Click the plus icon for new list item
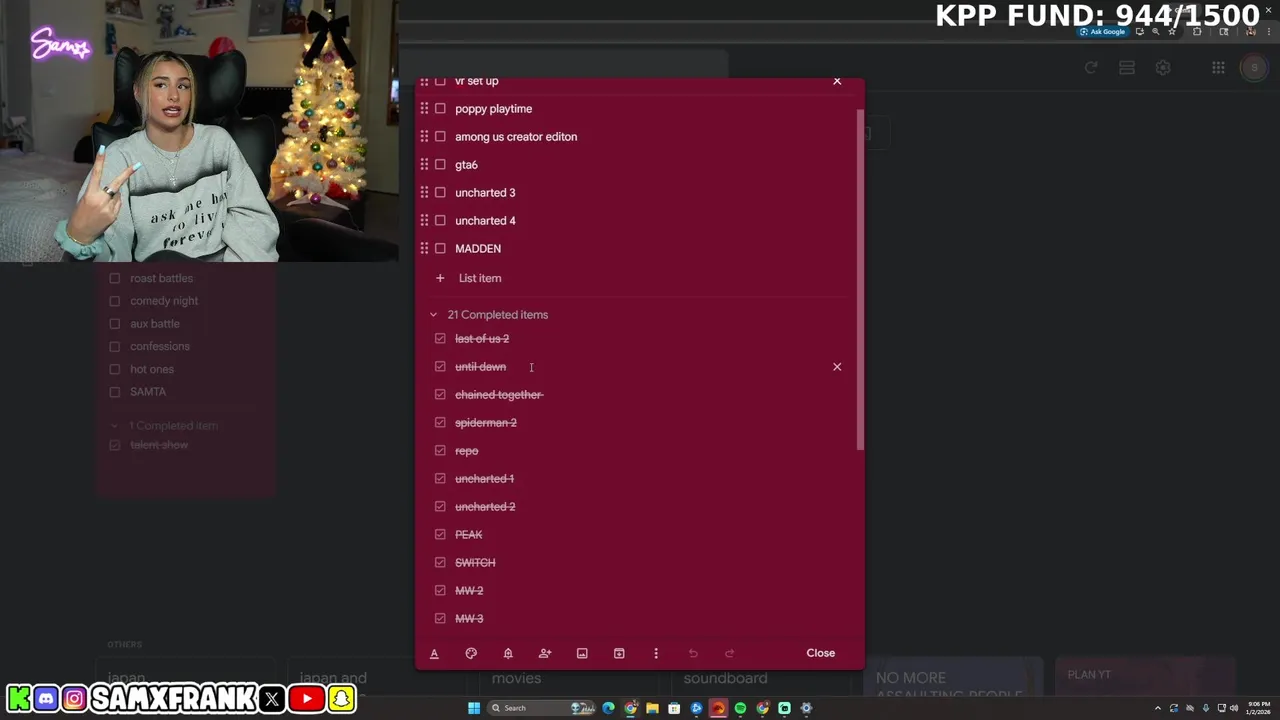The image size is (1280, 720). click(440, 278)
